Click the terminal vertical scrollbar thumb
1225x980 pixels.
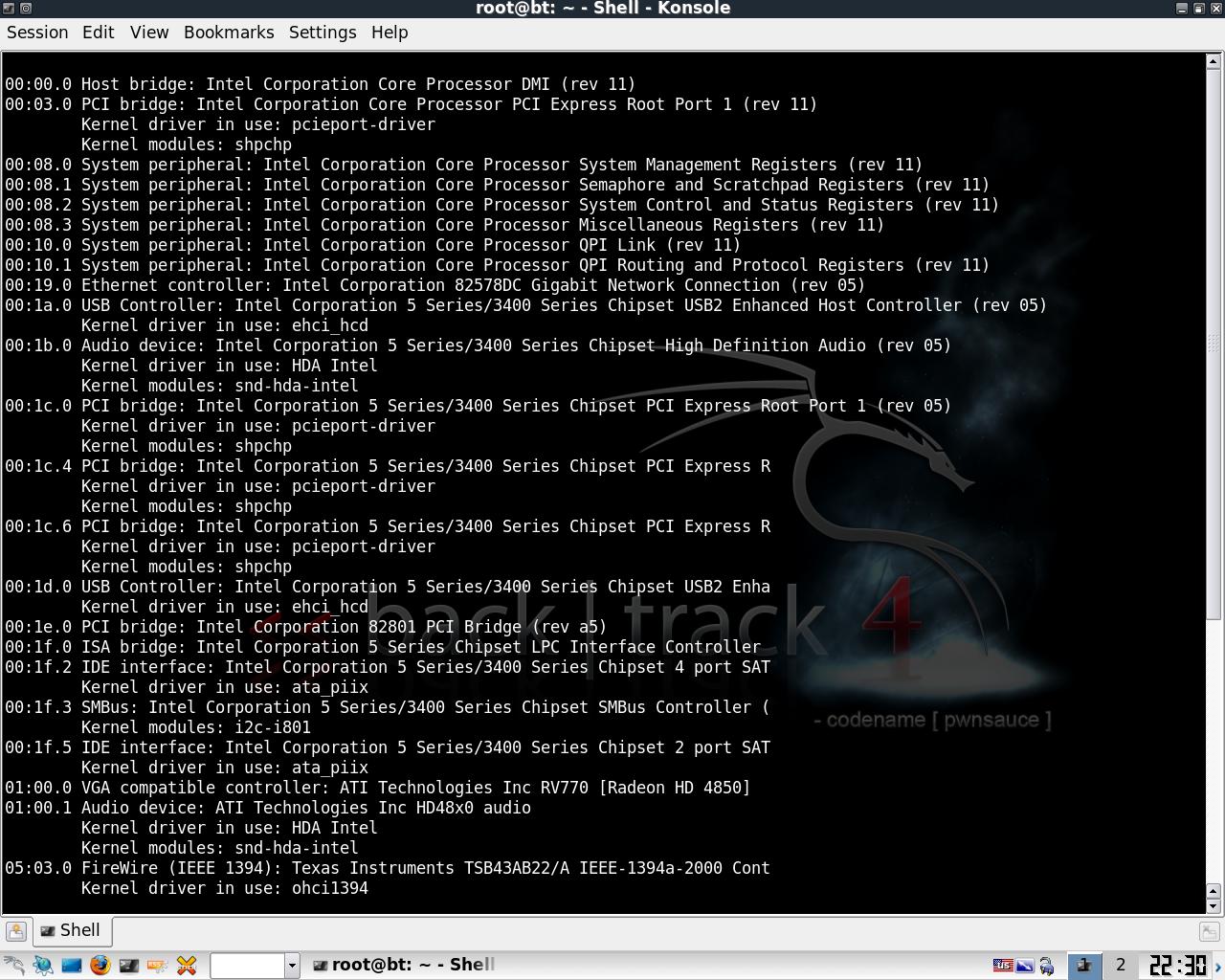[1214, 344]
